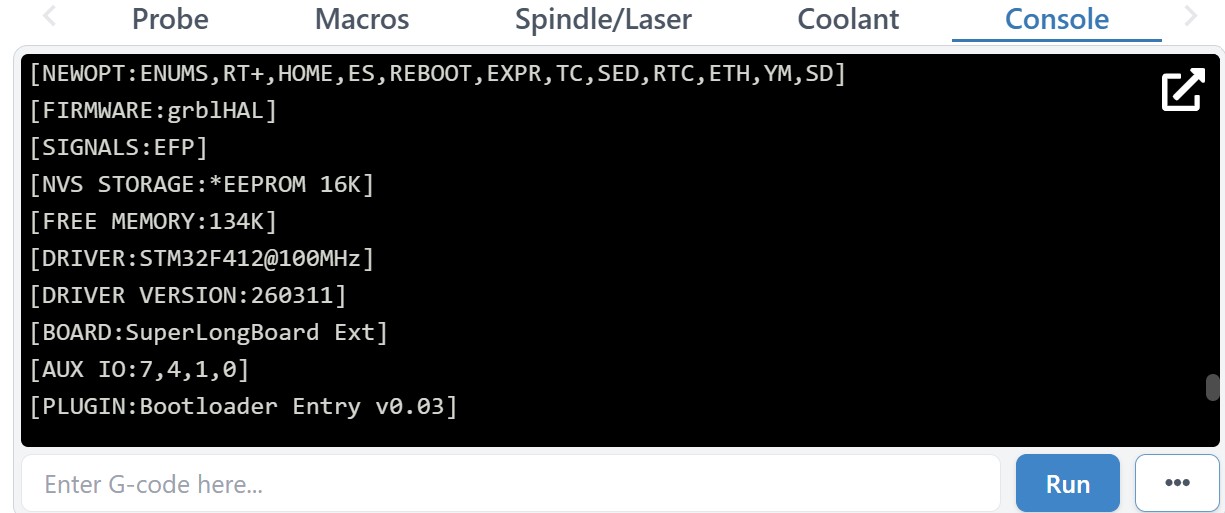Select the Spindle/Laser tab
1225x513 pixels.
(603, 19)
